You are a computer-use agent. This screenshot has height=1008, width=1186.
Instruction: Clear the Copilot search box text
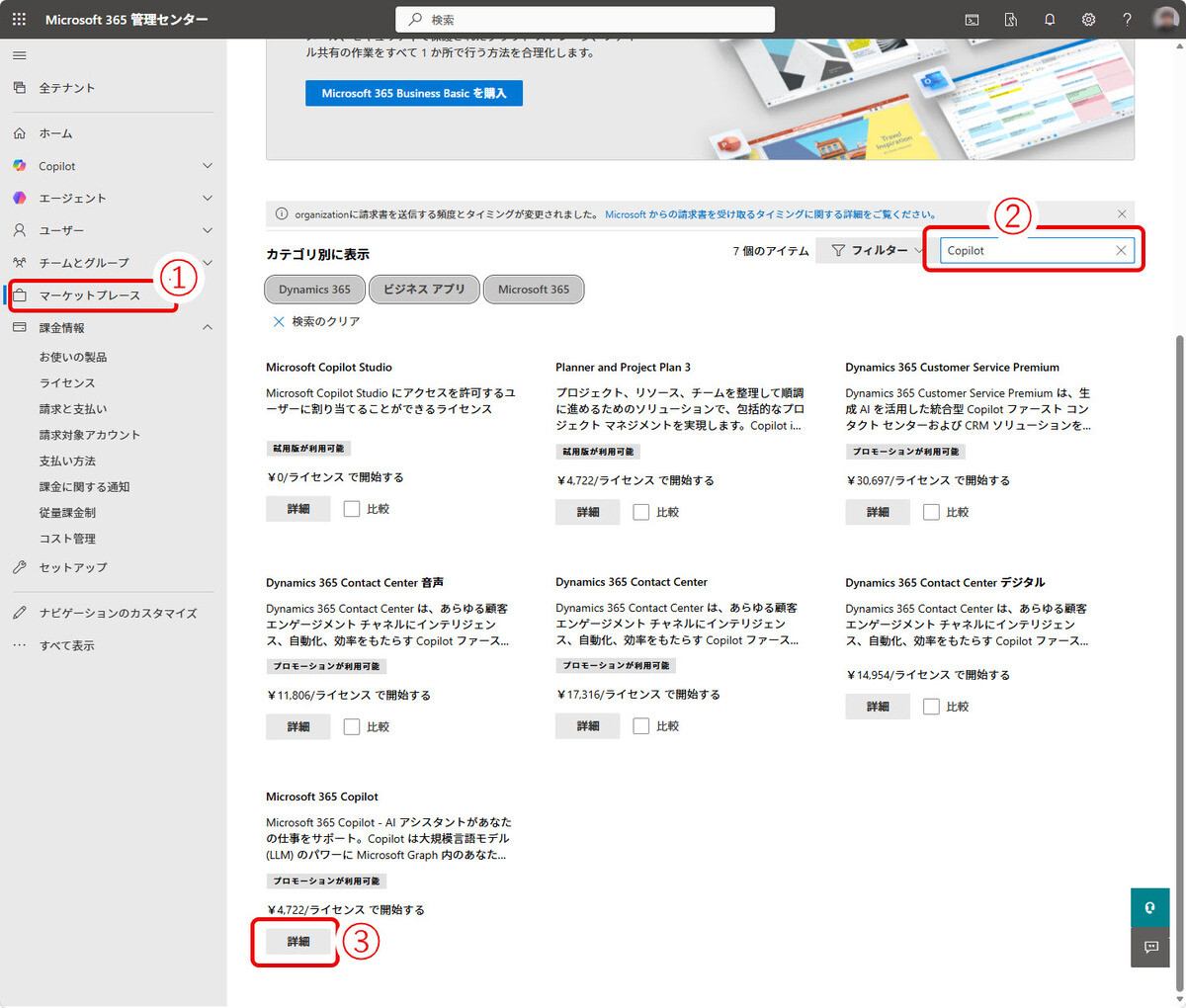click(x=1121, y=250)
